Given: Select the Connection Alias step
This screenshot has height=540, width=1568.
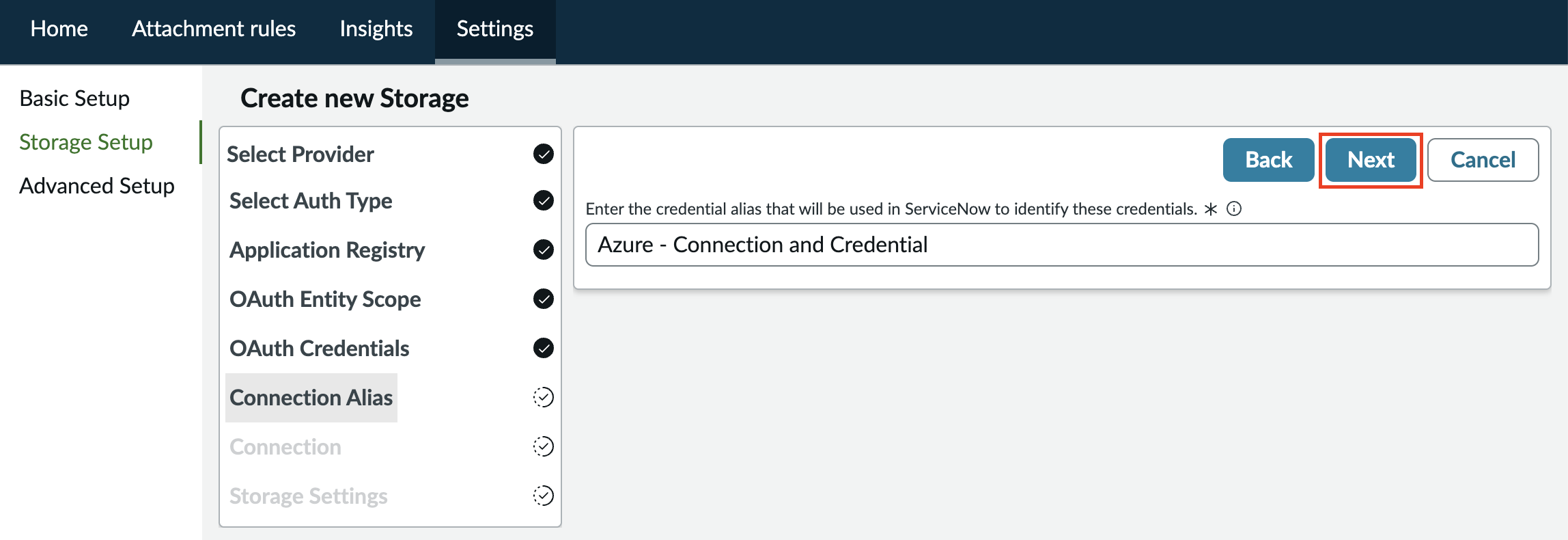Looking at the screenshot, I should (311, 398).
